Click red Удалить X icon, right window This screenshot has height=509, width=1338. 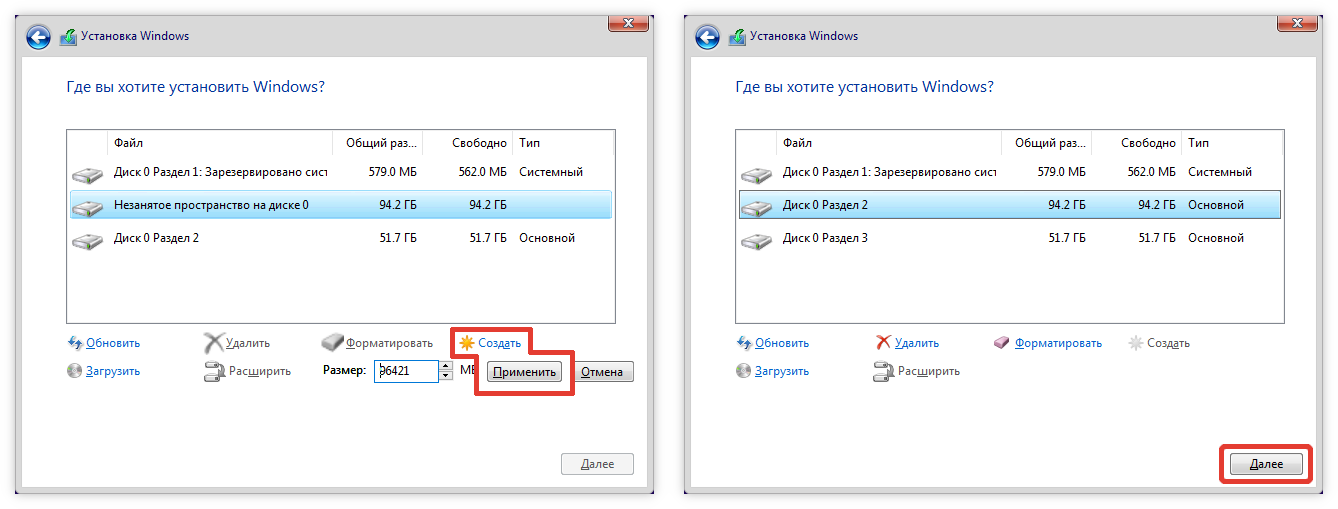(883, 342)
